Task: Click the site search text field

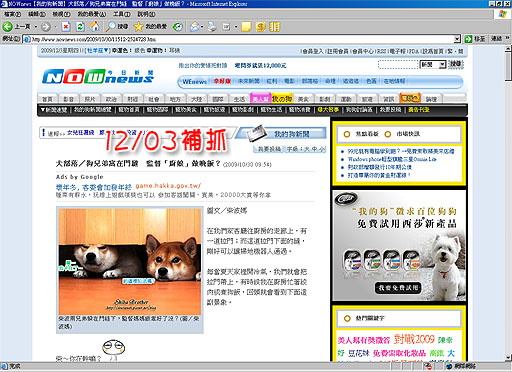Action: point(398,64)
